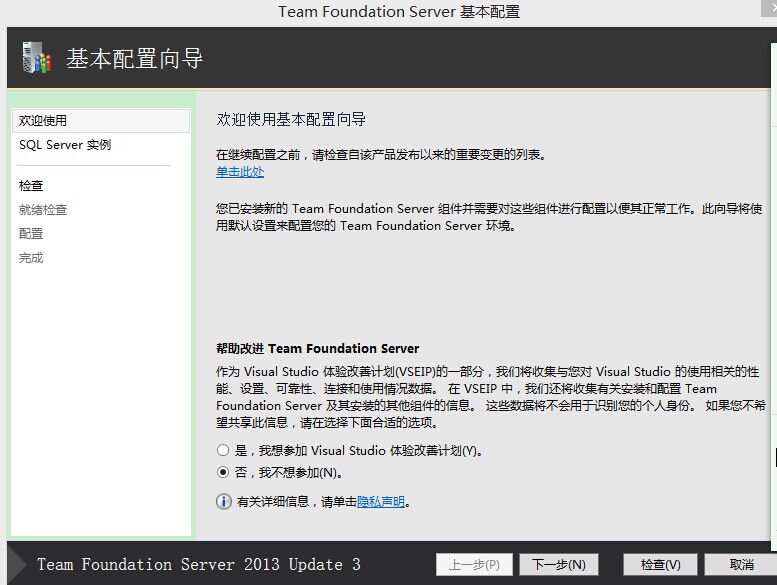Click the 基本配置向导 header title

pyautogui.click(x=134, y=58)
